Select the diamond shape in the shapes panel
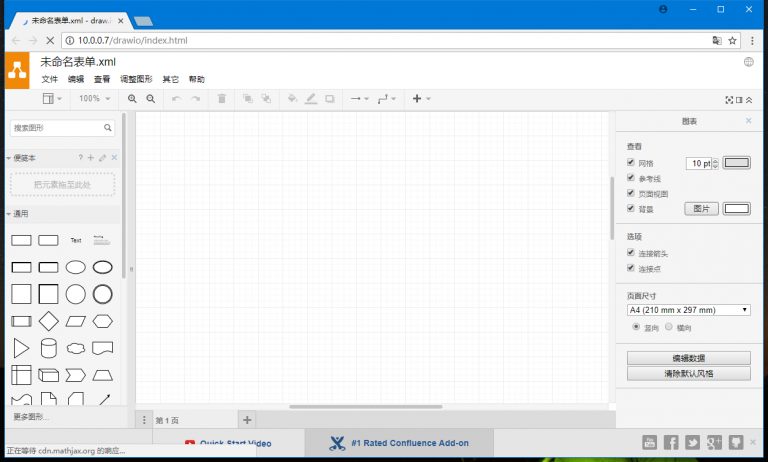The width and height of the screenshot is (768, 462). (48, 321)
